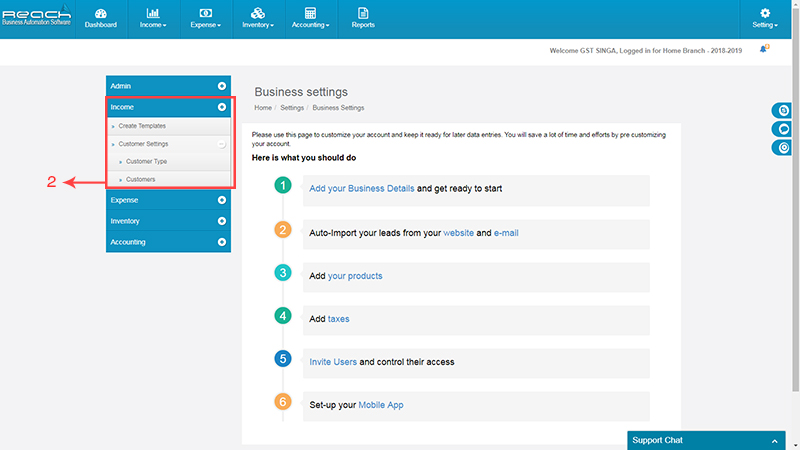Click the Admin sidebar header label
The height and width of the screenshot is (450, 800).
click(x=121, y=86)
